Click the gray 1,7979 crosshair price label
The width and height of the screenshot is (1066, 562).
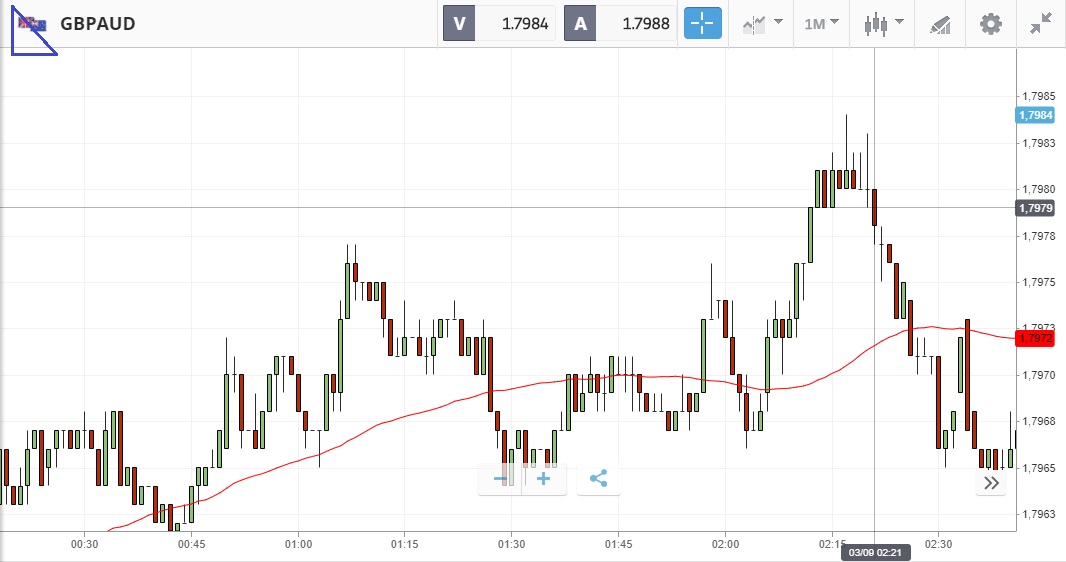coord(1035,208)
